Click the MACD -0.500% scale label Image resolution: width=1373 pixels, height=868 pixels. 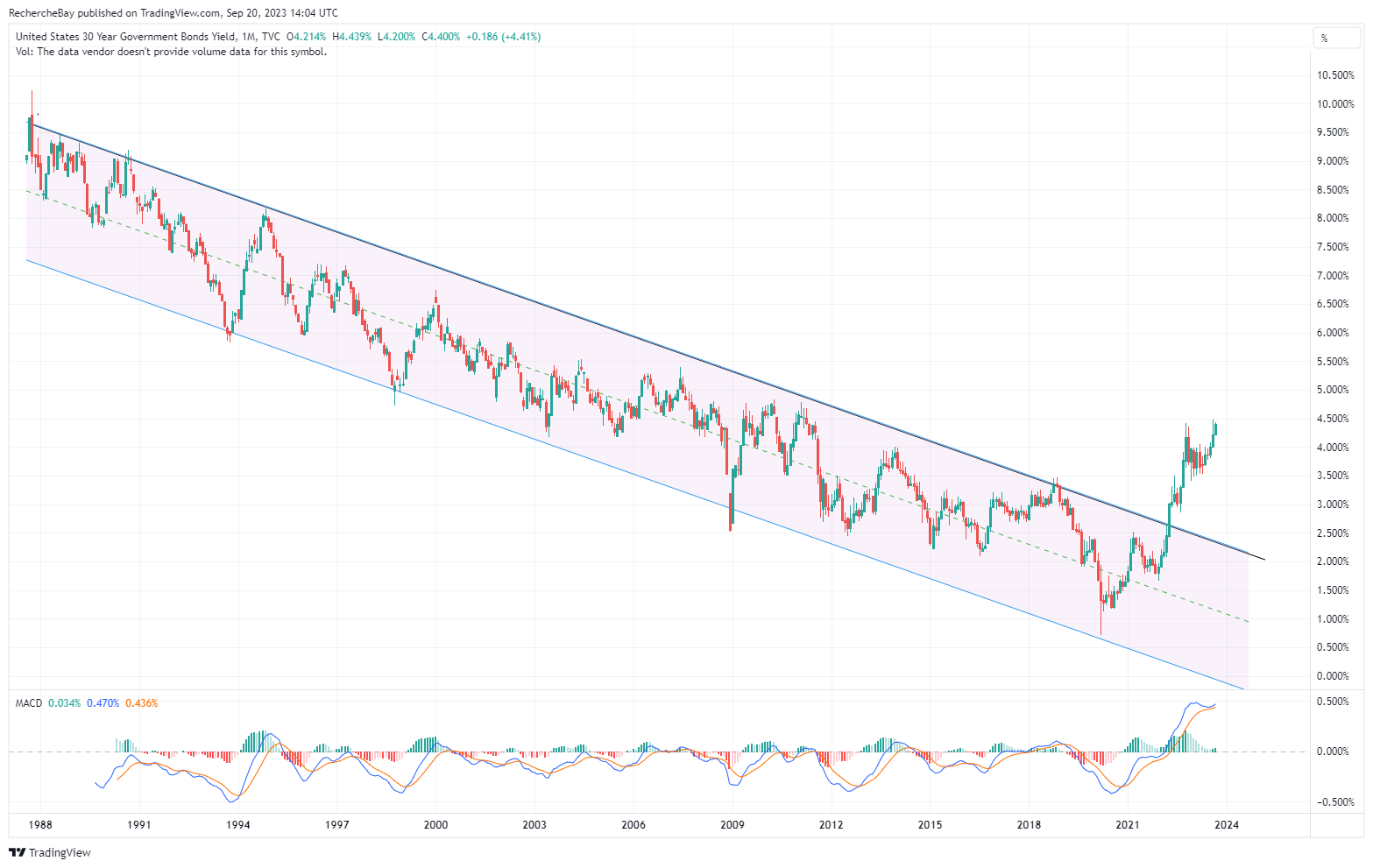click(x=1335, y=802)
